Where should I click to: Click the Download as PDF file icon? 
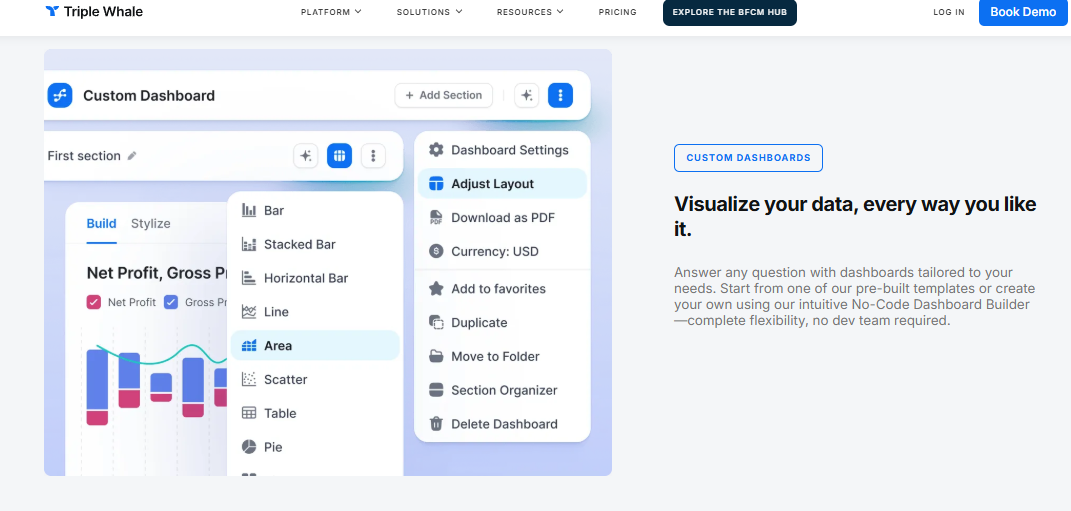pyautogui.click(x=436, y=218)
